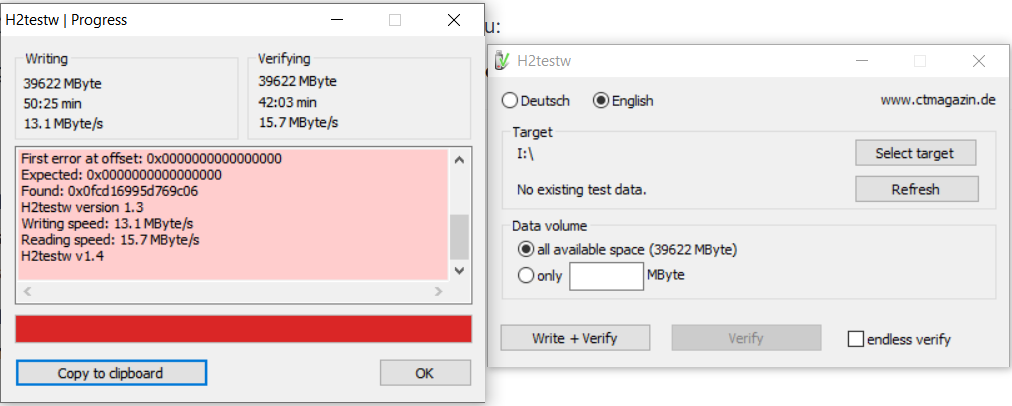
Task: Click the 'Writing speed: 13.1 MByte/s' log line
Action: pyautogui.click(x=107, y=223)
